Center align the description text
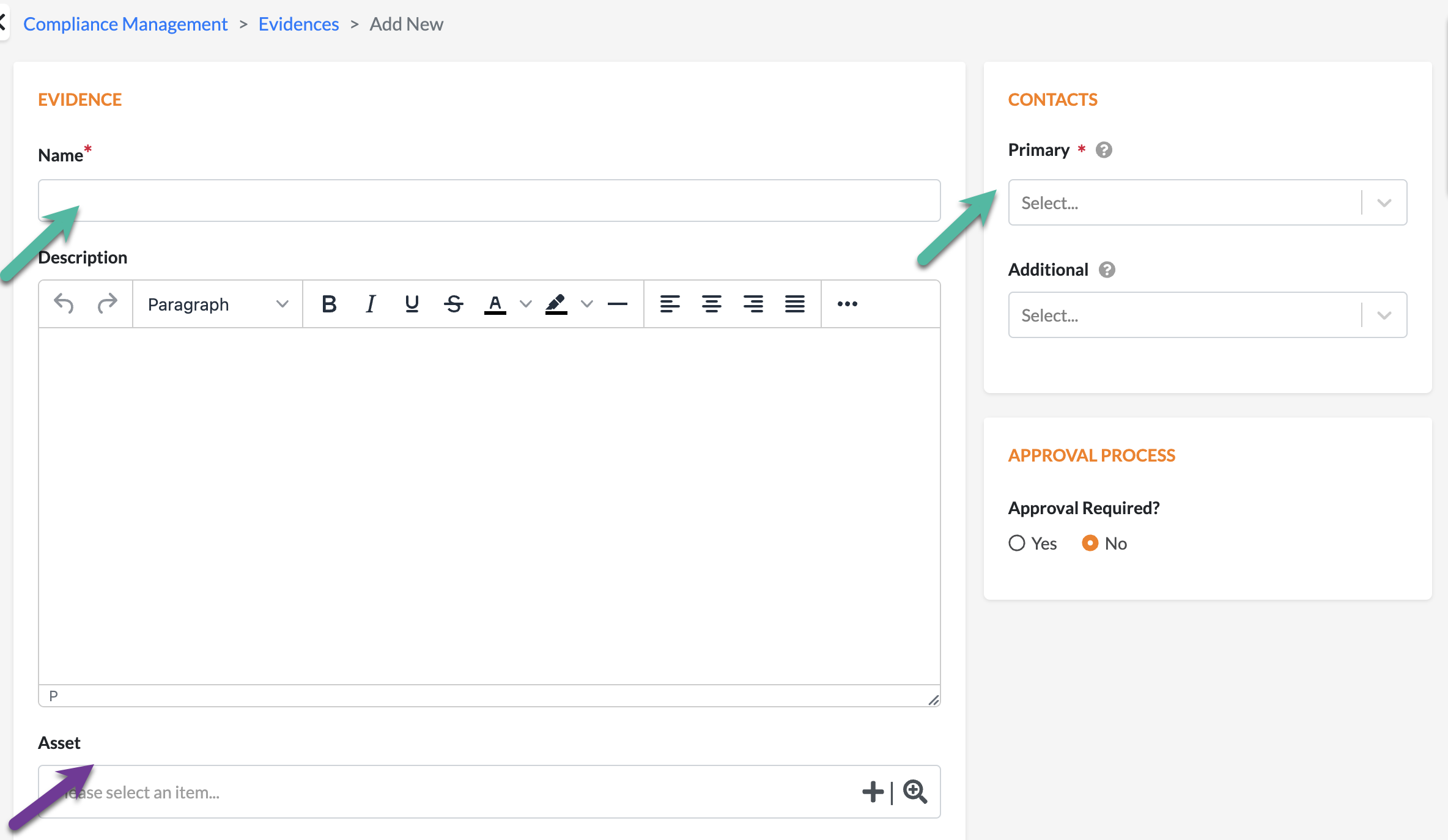 pyautogui.click(x=711, y=304)
